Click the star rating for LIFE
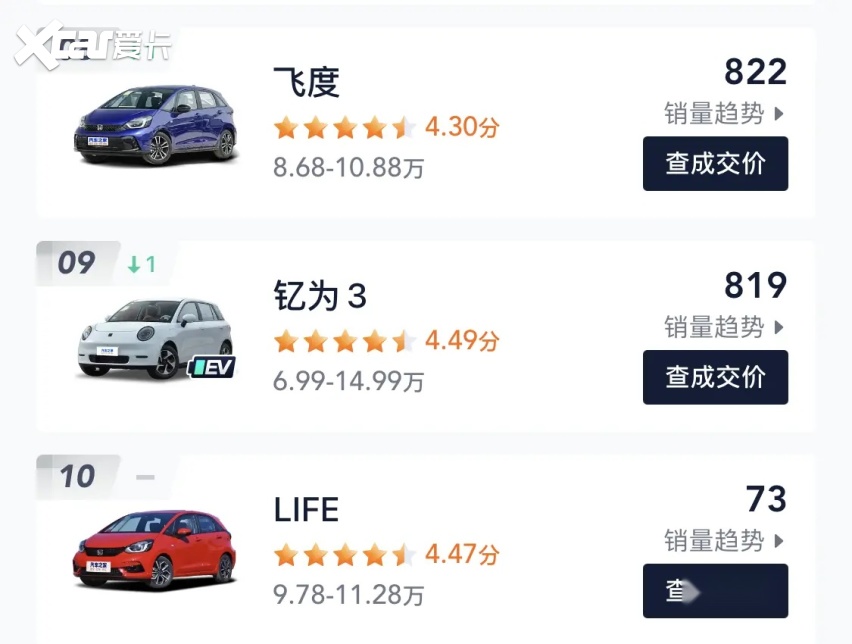The image size is (852, 644). point(345,555)
